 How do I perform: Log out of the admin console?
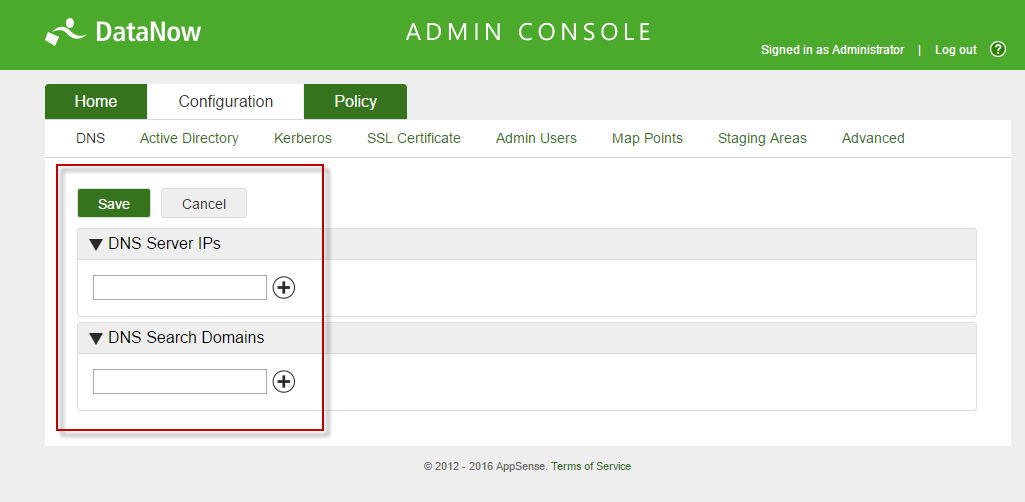[956, 50]
